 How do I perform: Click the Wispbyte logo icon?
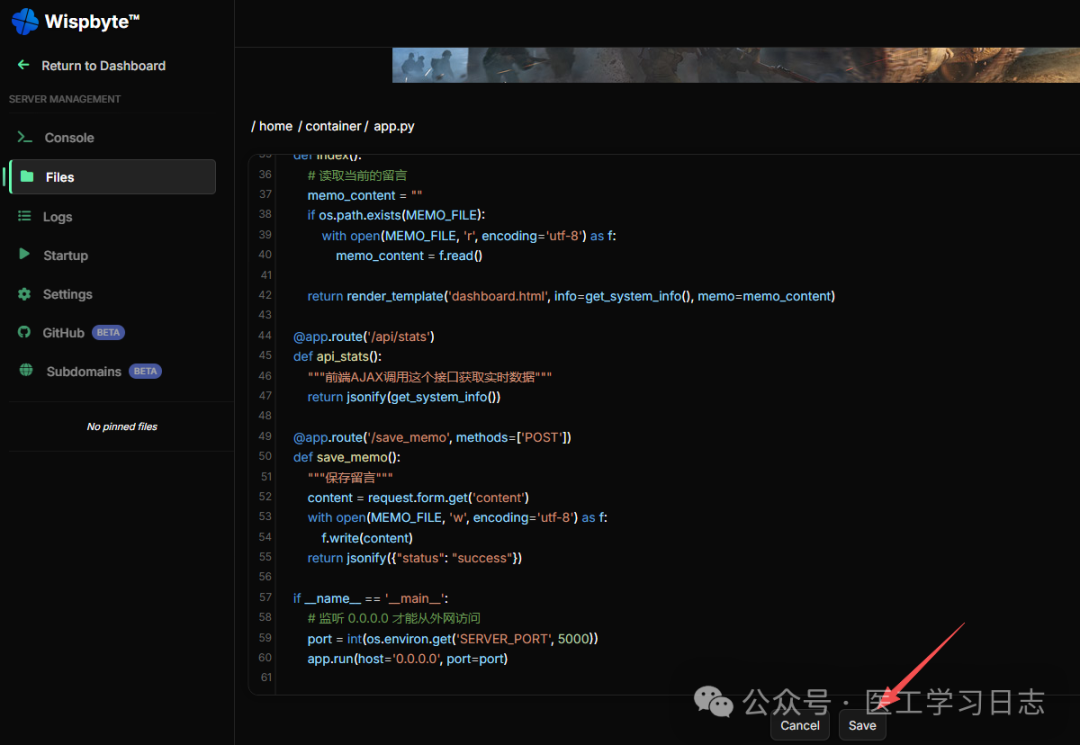pyautogui.click(x=25, y=21)
